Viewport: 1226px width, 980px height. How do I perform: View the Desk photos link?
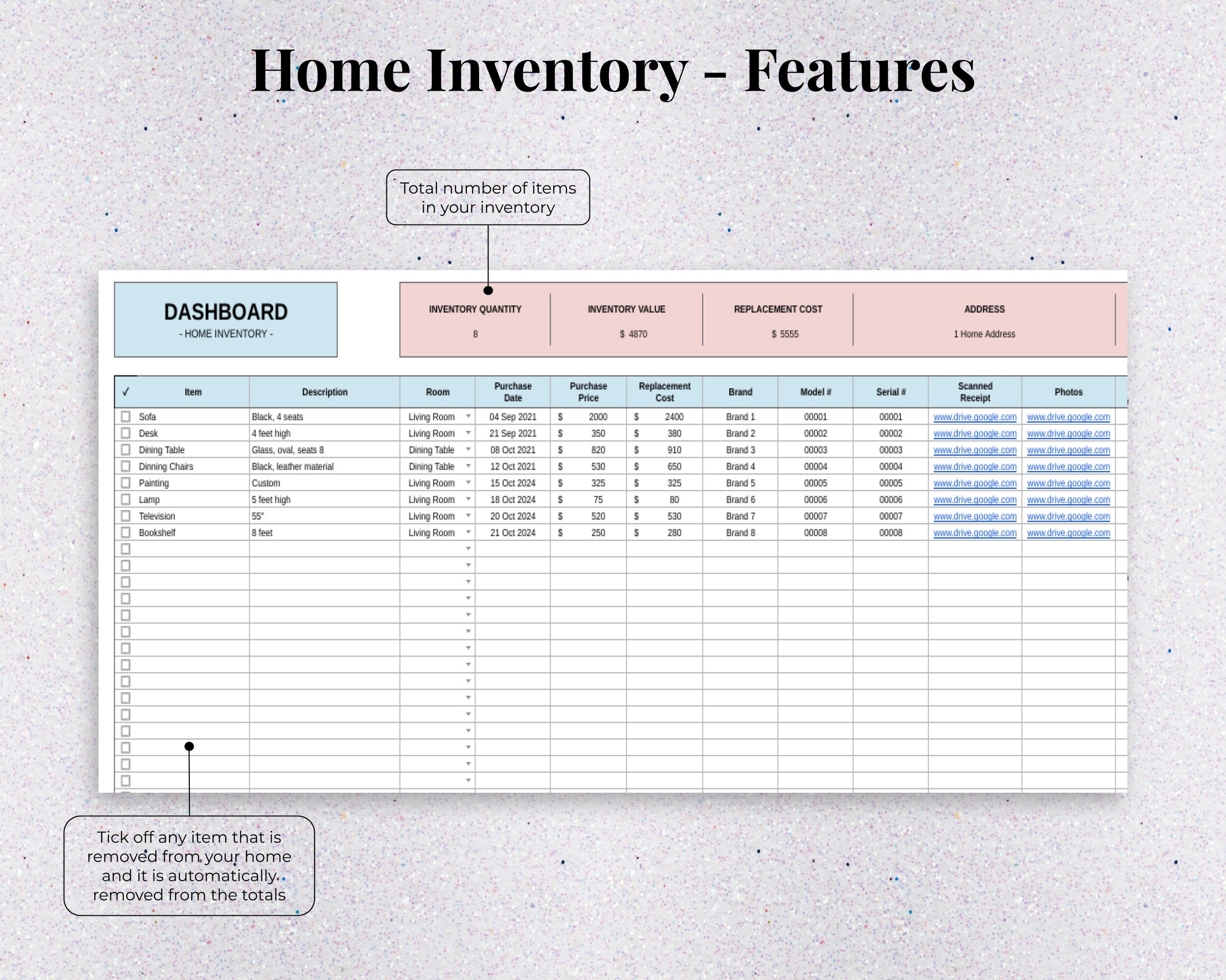(1068, 433)
